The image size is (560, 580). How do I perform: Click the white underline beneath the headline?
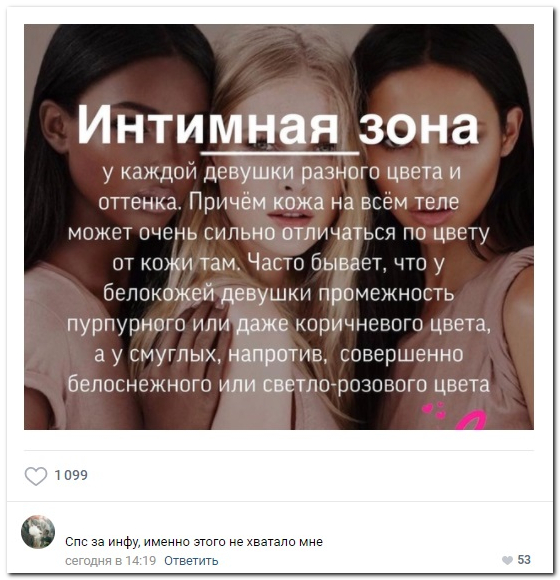[279, 152]
